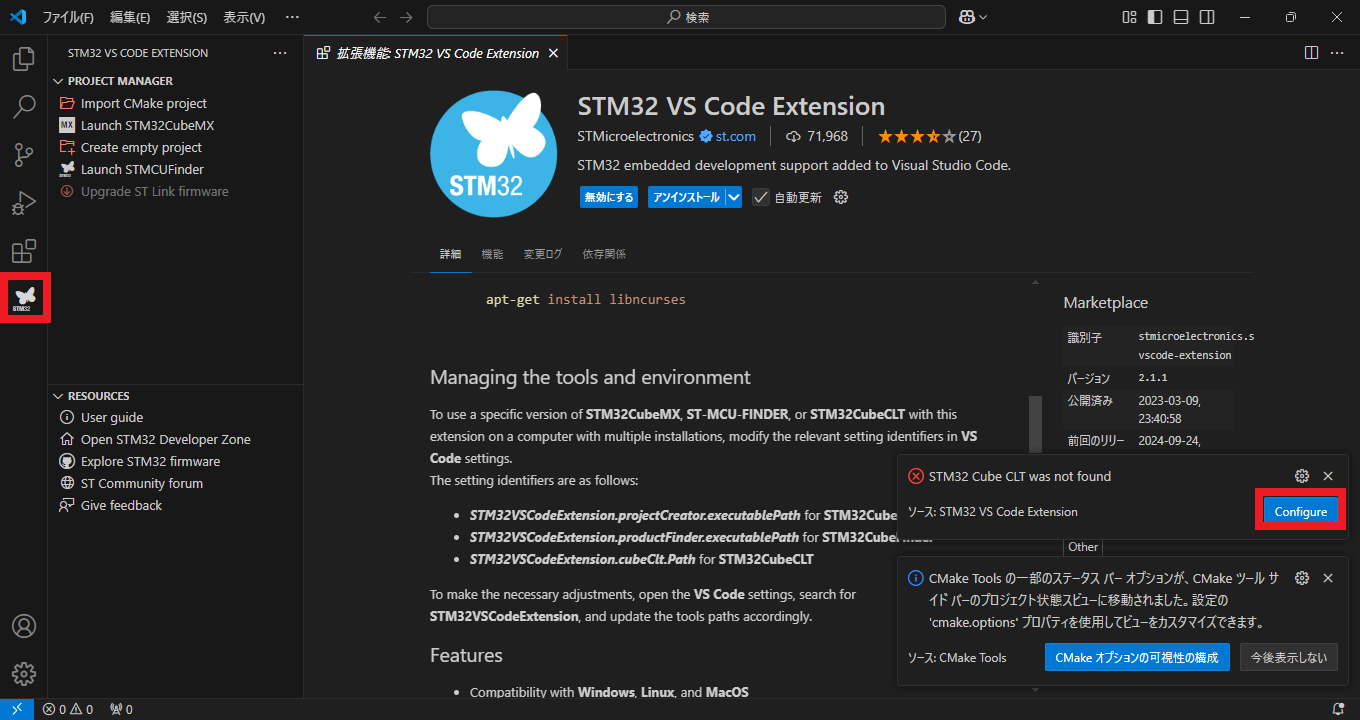This screenshot has height=720, width=1360.
Task: Collapse the RESOURCES section
Action: click(x=58, y=395)
